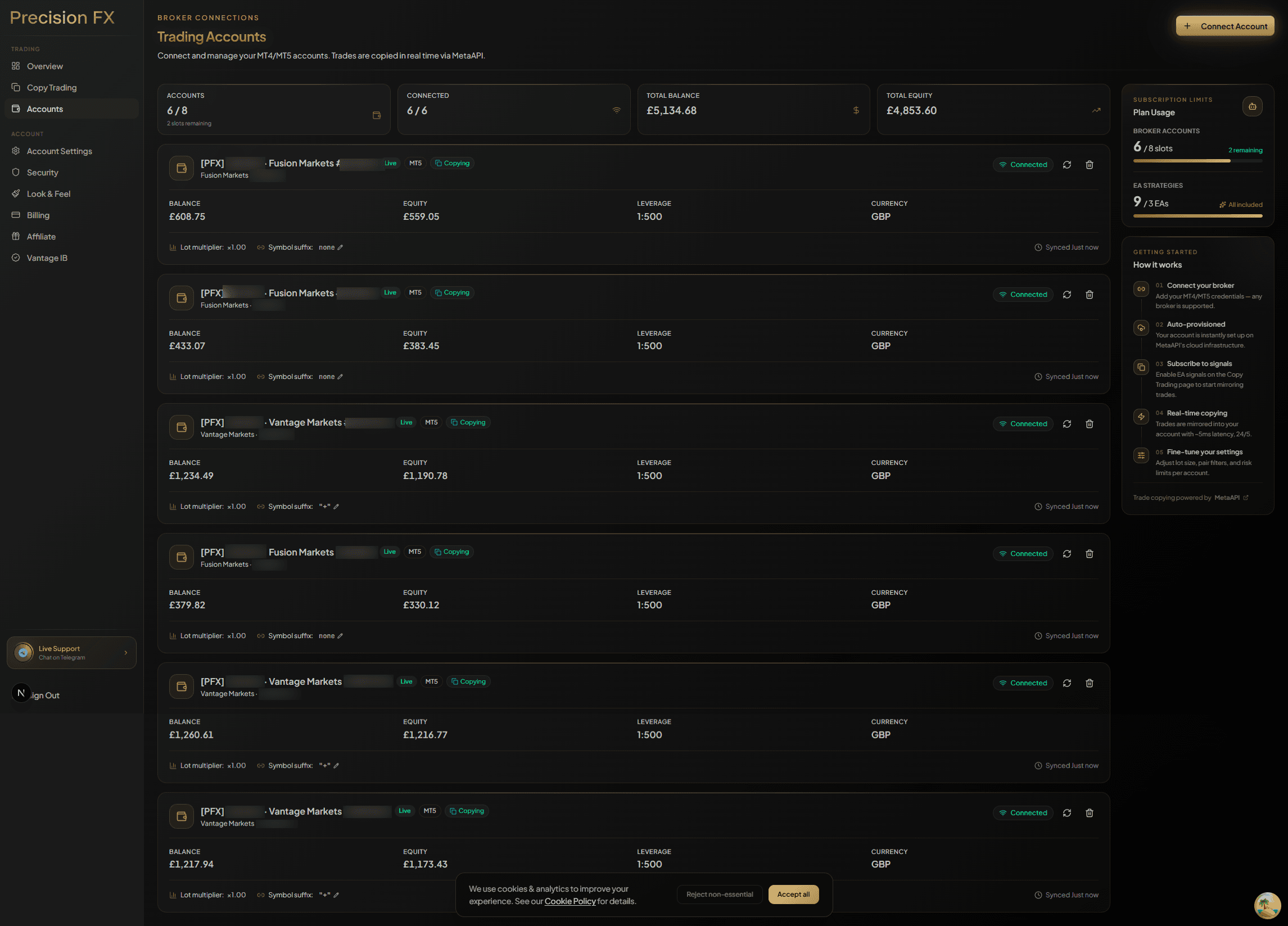Click 'Real-time copying' step
Image resolution: width=1288 pixels, height=926 pixels.
tap(1197, 423)
